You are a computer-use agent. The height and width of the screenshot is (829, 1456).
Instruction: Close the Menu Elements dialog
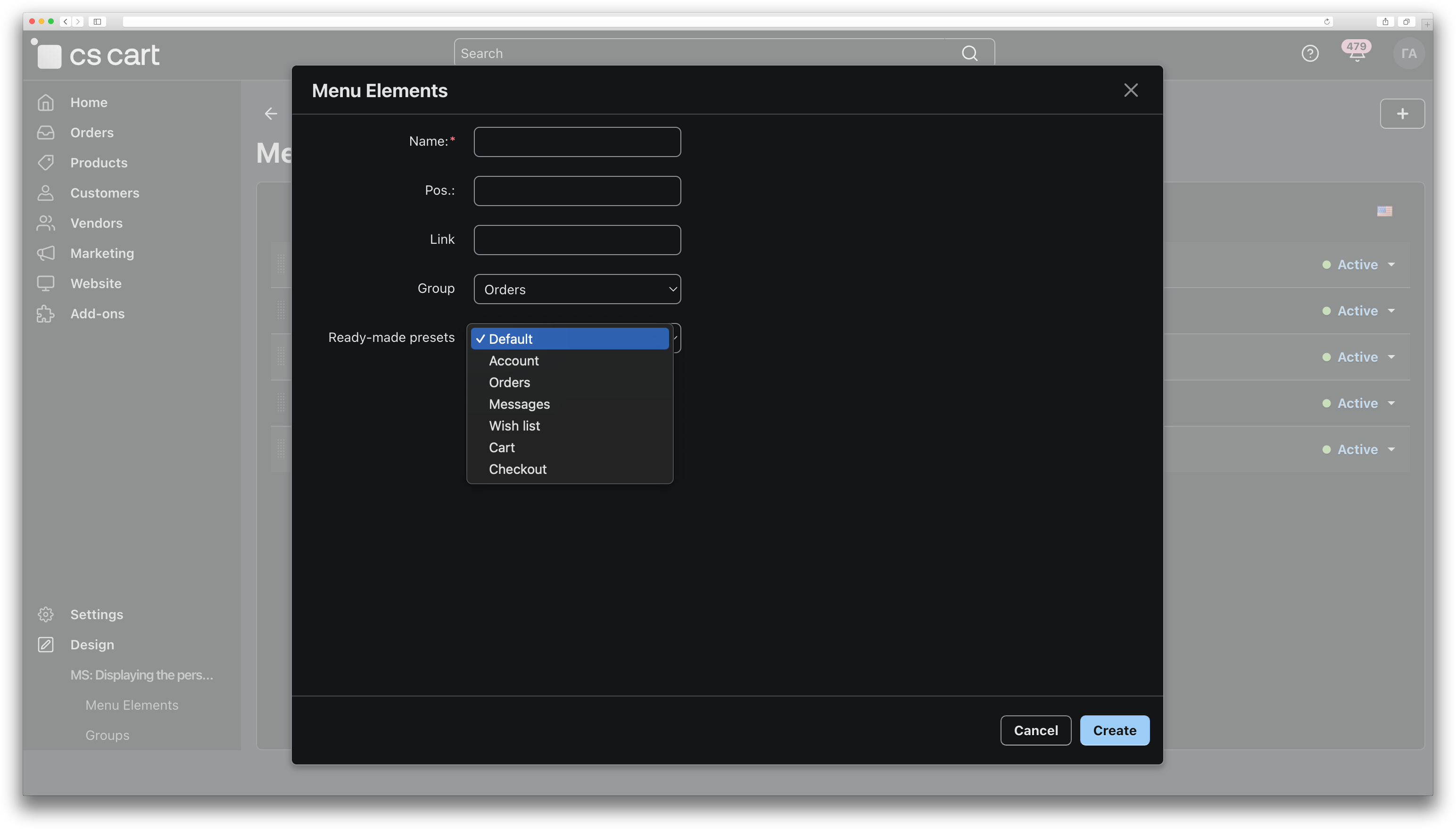(1130, 90)
